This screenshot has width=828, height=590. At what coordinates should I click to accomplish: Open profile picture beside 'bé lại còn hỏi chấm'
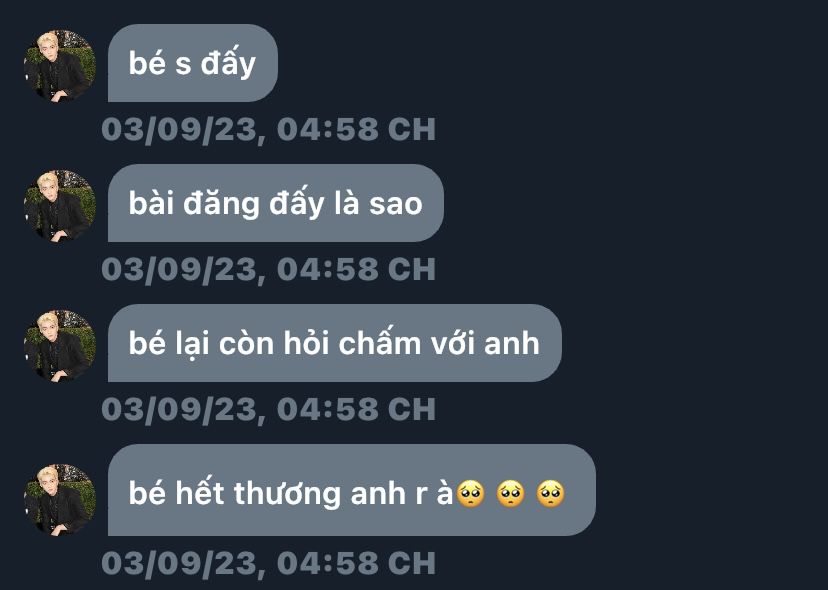60,345
